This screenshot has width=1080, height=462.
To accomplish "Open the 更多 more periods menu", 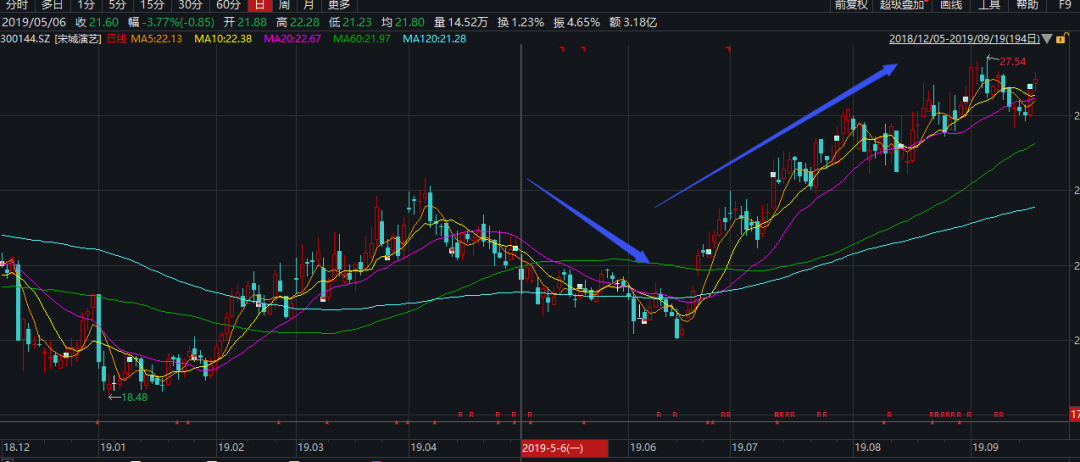I will (x=338, y=4).
